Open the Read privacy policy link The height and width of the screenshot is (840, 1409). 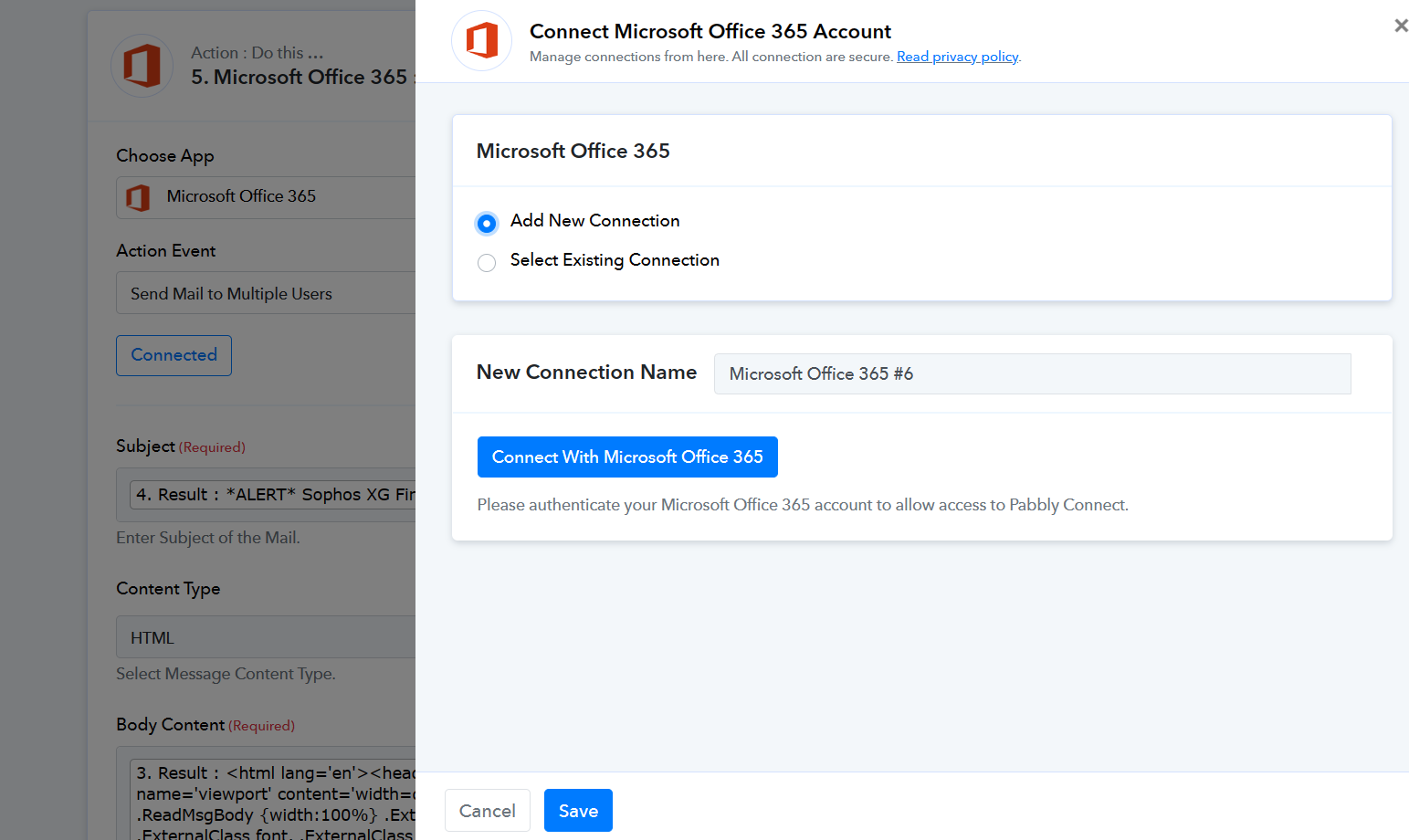coord(957,57)
